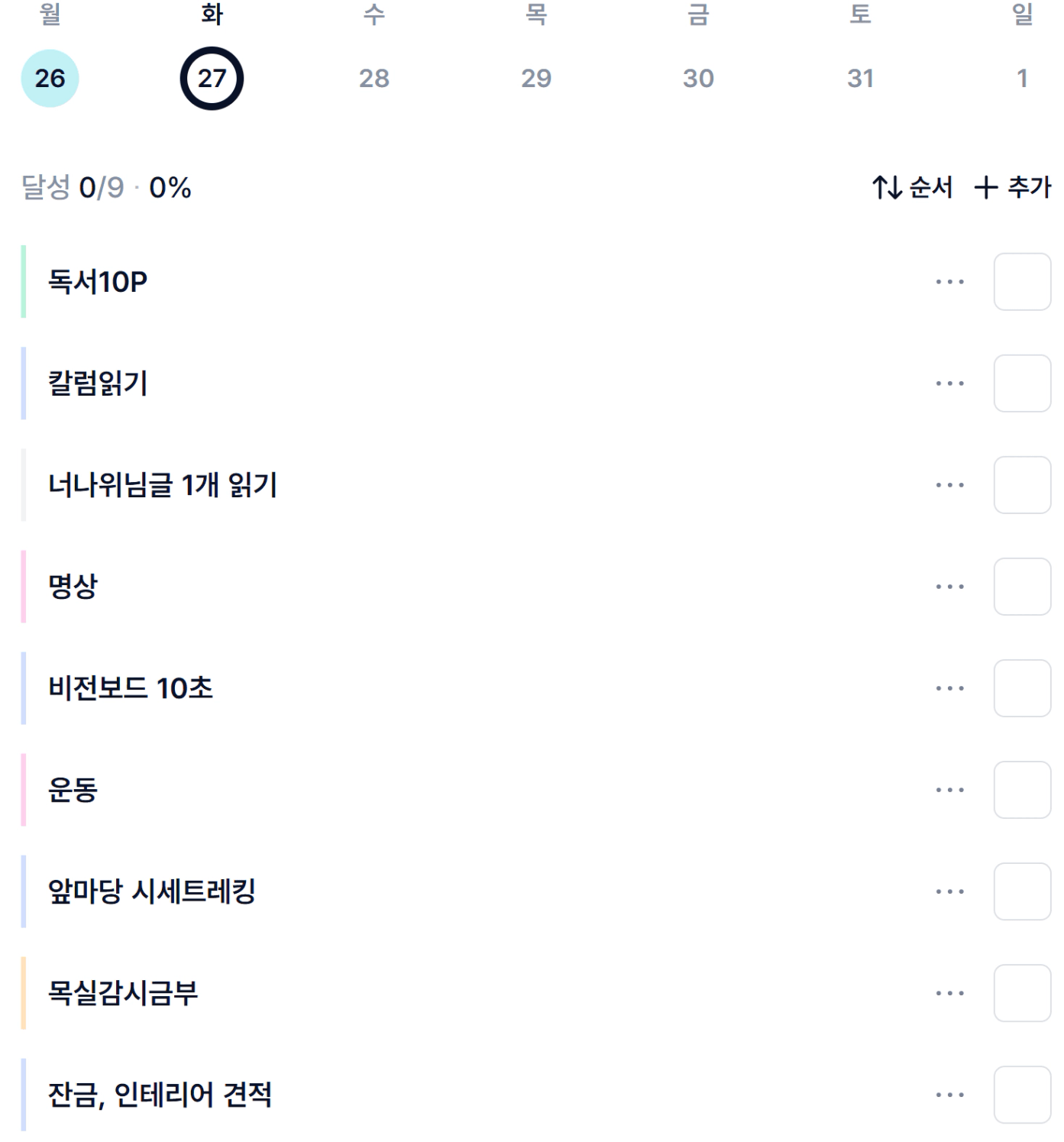Screen dimensions: 1064x1142
Task: Tick the 앞마당 시세트레킹 checkbox
Action: [x=1022, y=891]
